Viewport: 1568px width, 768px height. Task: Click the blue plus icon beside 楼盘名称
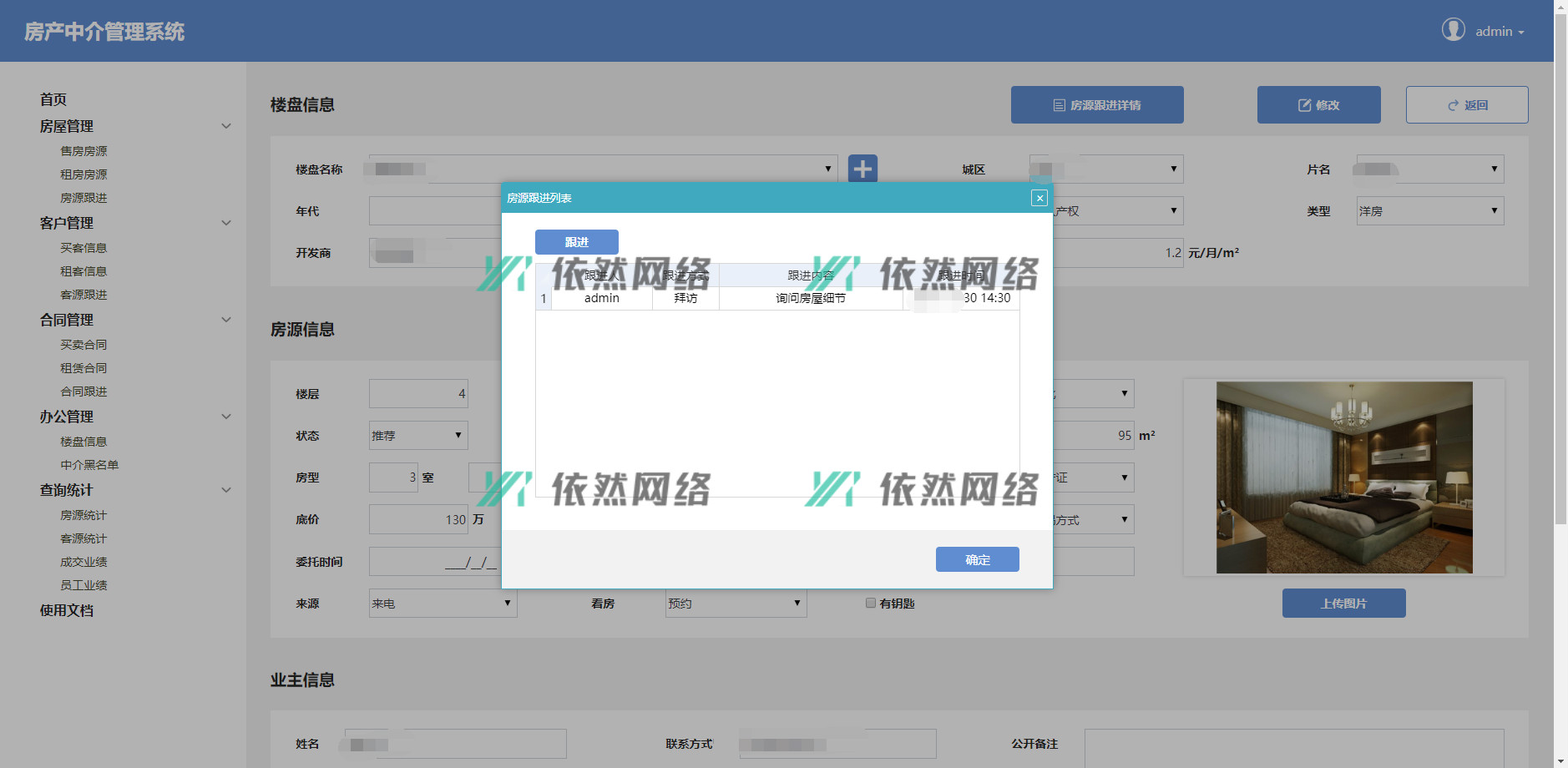[x=862, y=169]
